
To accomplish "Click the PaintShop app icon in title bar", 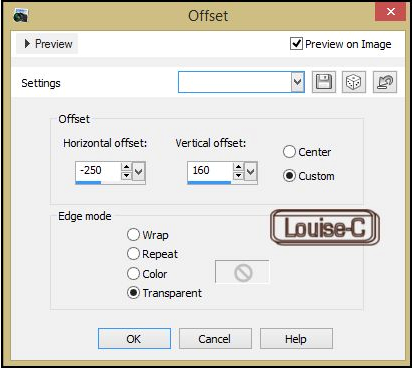I will pos(21,16).
